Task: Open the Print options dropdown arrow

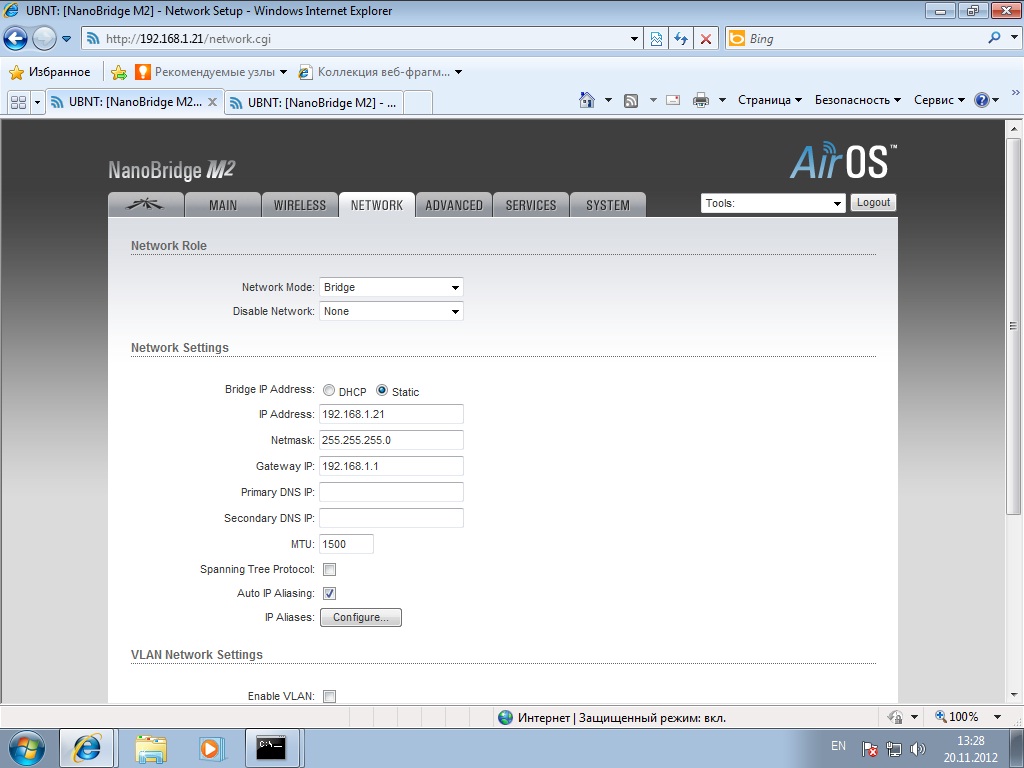Action: pyautogui.click(x=722, y=100)
